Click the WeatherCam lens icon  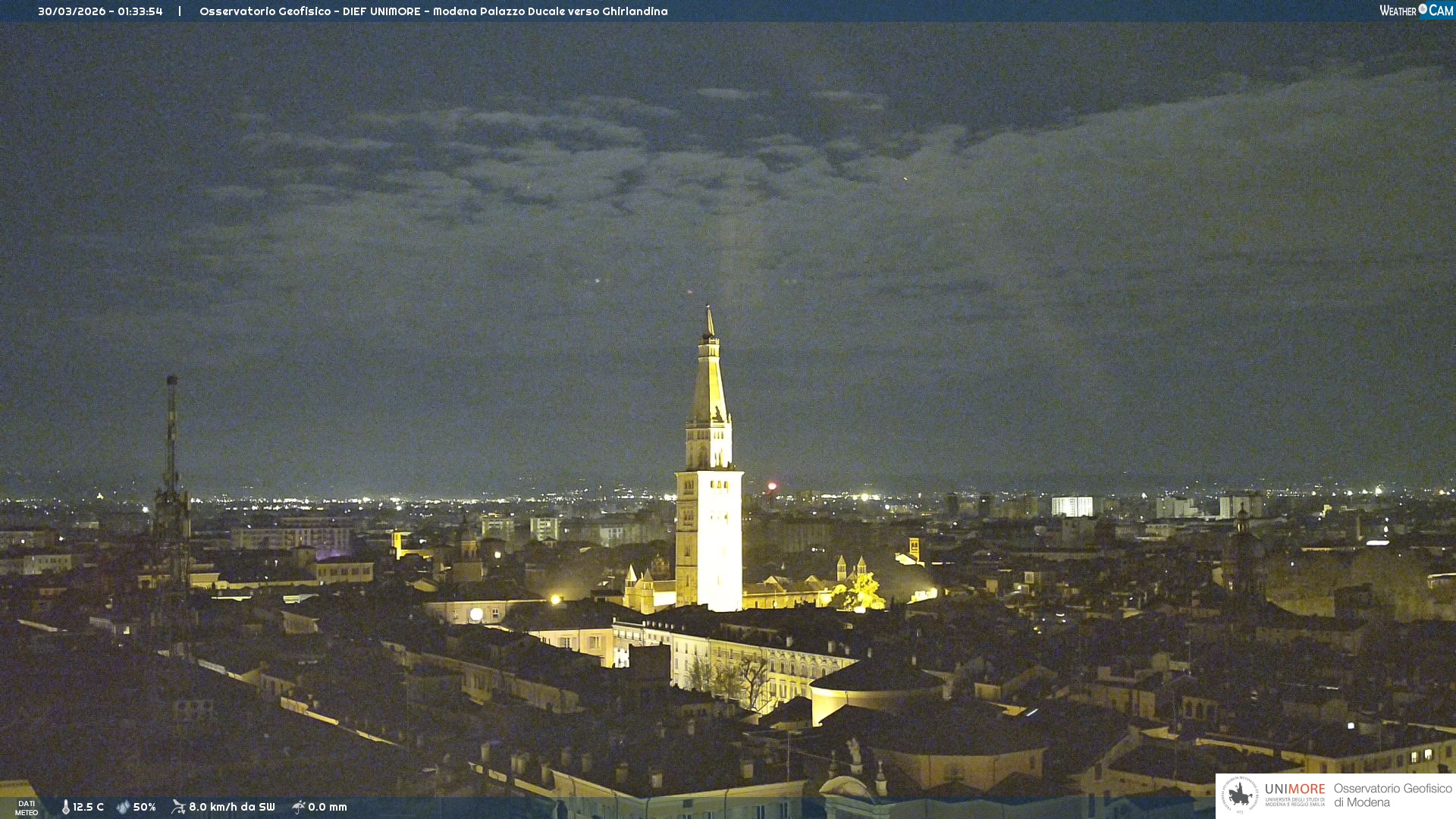(1423, 9)
